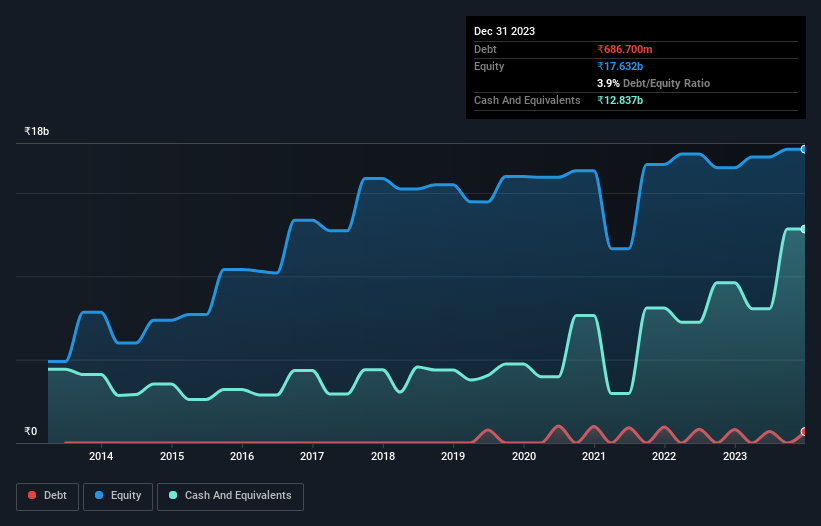Click the ₹12.837b cash value
This screenshot has height=526, width=821.
[620, 100]
